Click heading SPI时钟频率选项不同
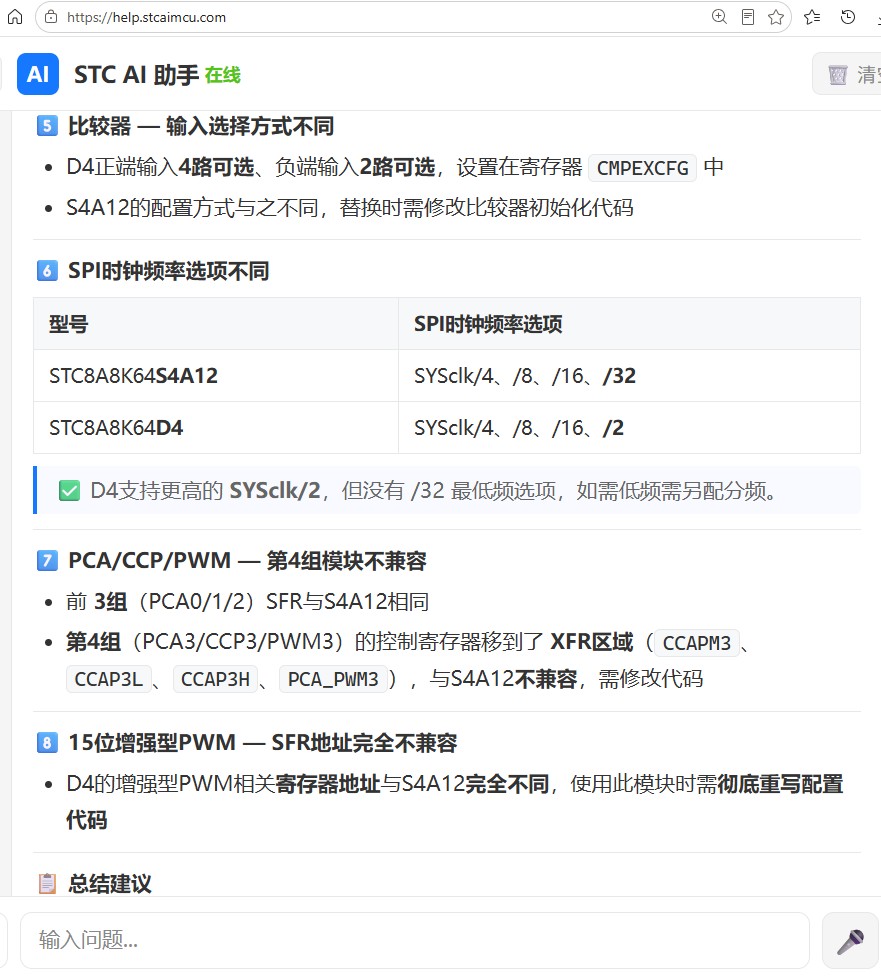The height and width of the screenshot is (976, 881). click(x=169, y=271)
